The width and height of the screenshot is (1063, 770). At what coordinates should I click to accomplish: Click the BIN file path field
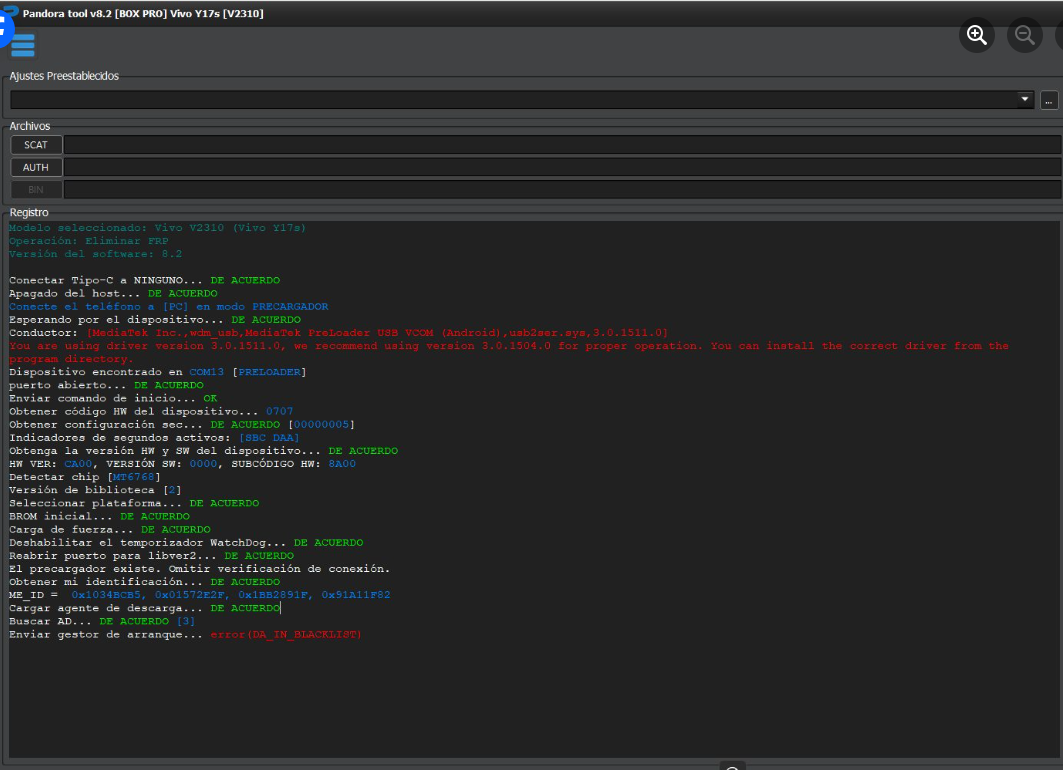click(x=562, y=190)
